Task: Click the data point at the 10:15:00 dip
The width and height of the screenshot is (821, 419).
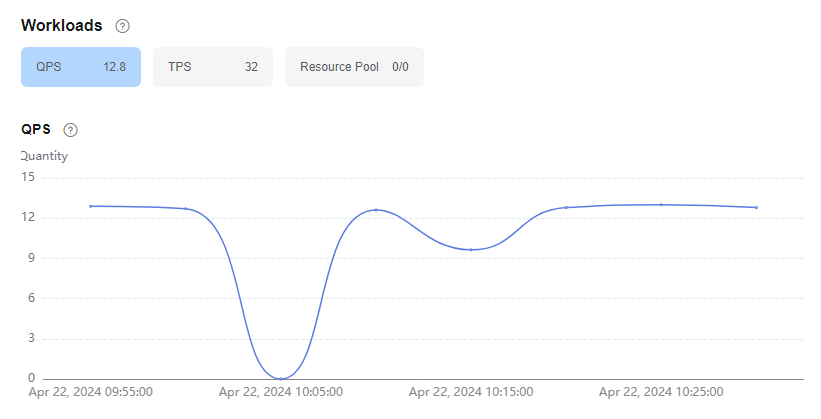Action: pyautogui.click(x=471, y=250)
